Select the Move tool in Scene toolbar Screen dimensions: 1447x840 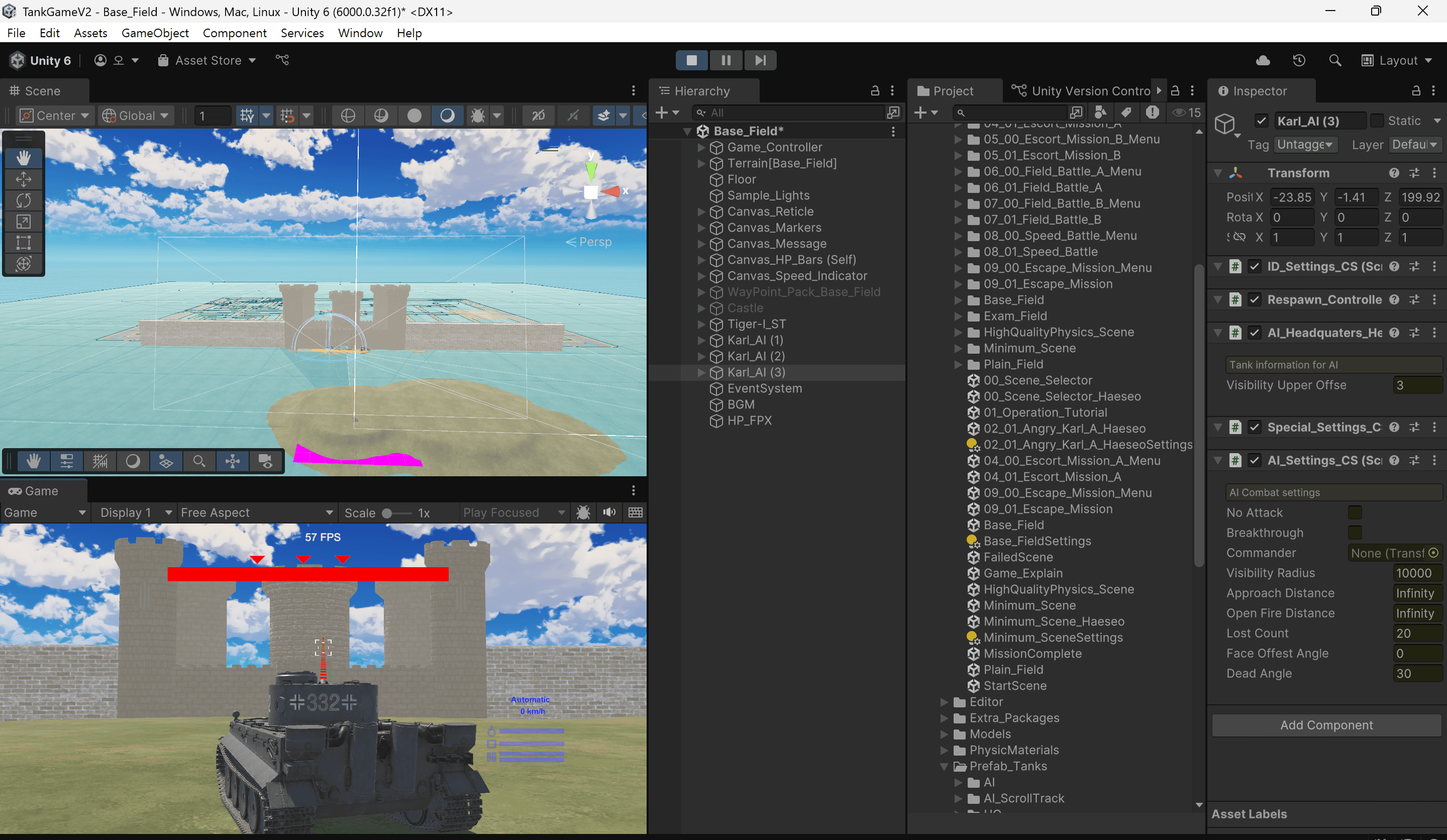pyautogui.click(x=24, y=179)
